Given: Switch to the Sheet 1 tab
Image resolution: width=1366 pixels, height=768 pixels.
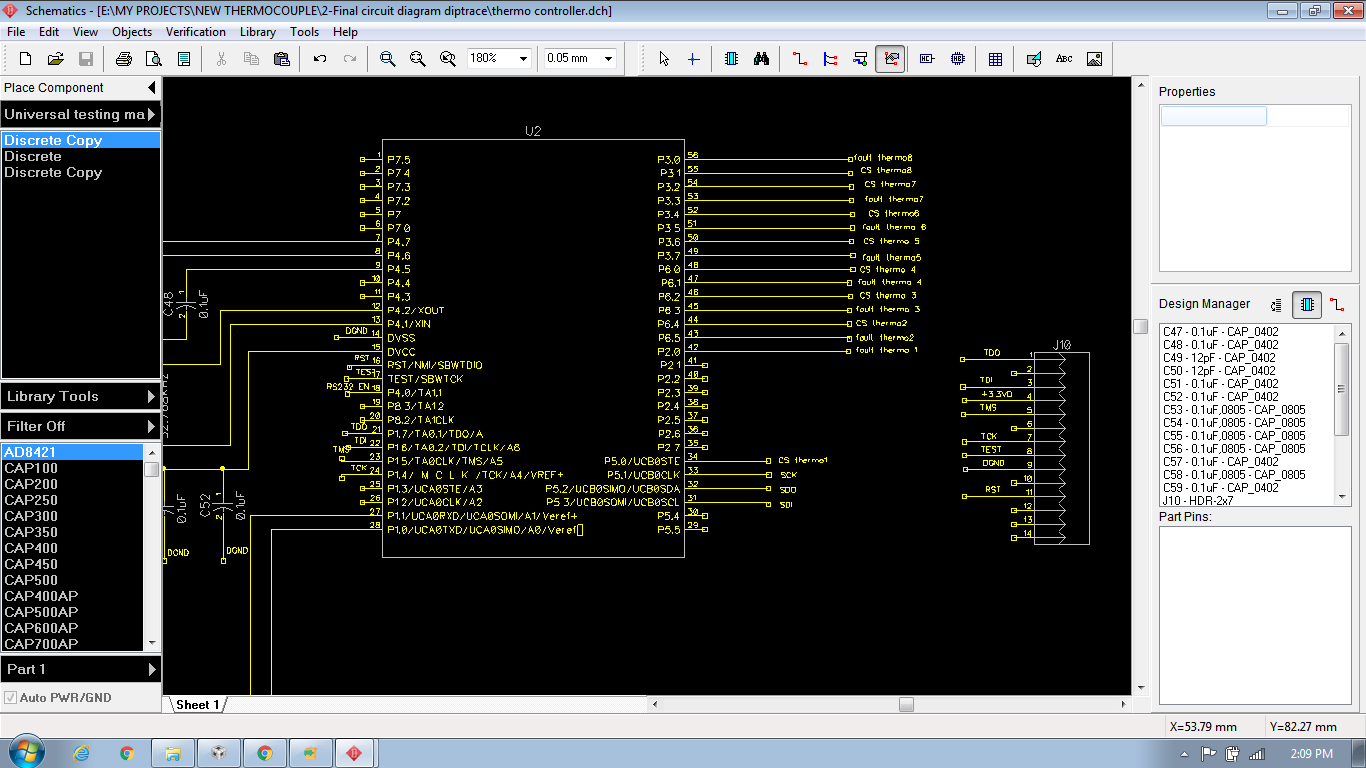Looking at the screenshot, I should click(x=197, y=705).
